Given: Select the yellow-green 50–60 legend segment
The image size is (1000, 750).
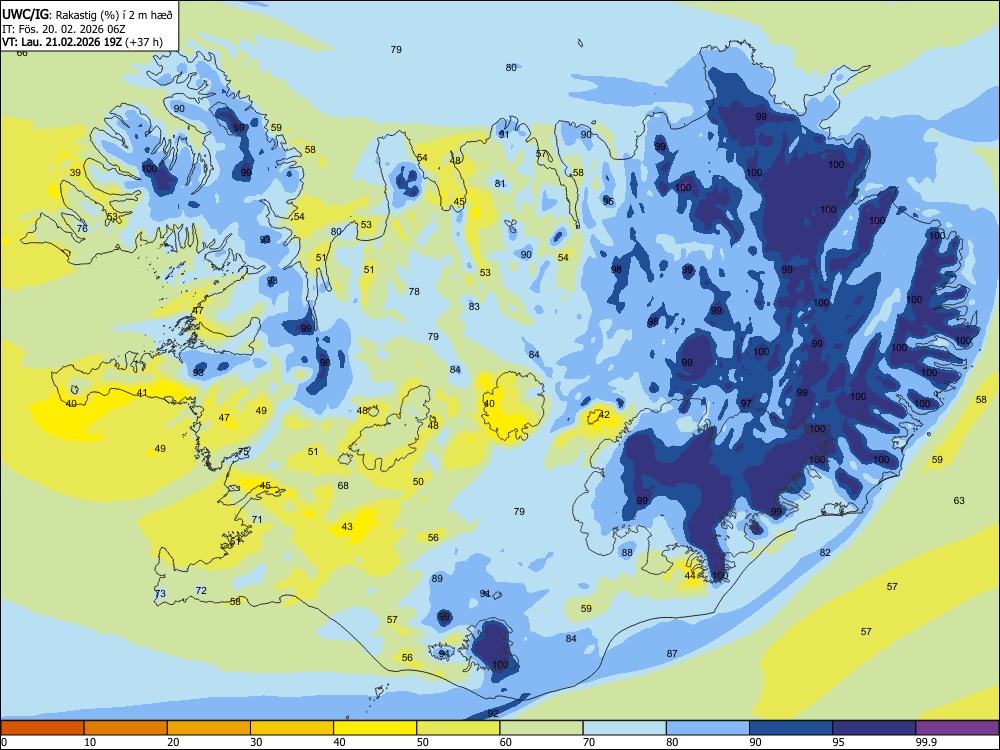Looking at the screenshot, I should pyautogui.click(x=458, y=728).
